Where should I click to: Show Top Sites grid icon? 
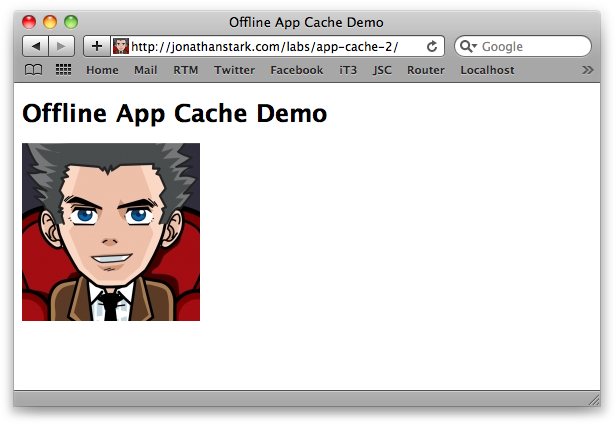click(x=63, y=70)
